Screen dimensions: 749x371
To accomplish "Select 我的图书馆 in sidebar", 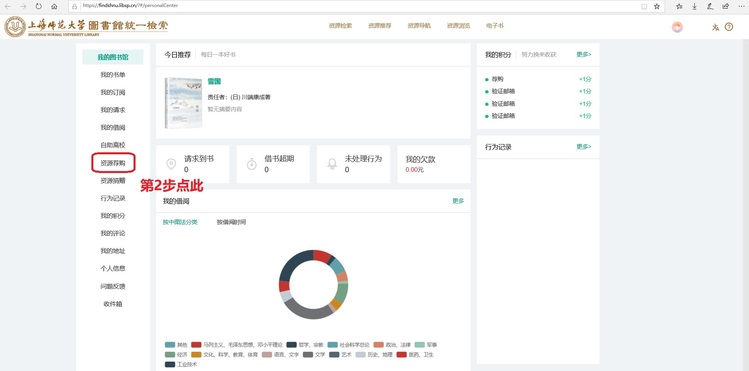I will click(x=113, y=57).
